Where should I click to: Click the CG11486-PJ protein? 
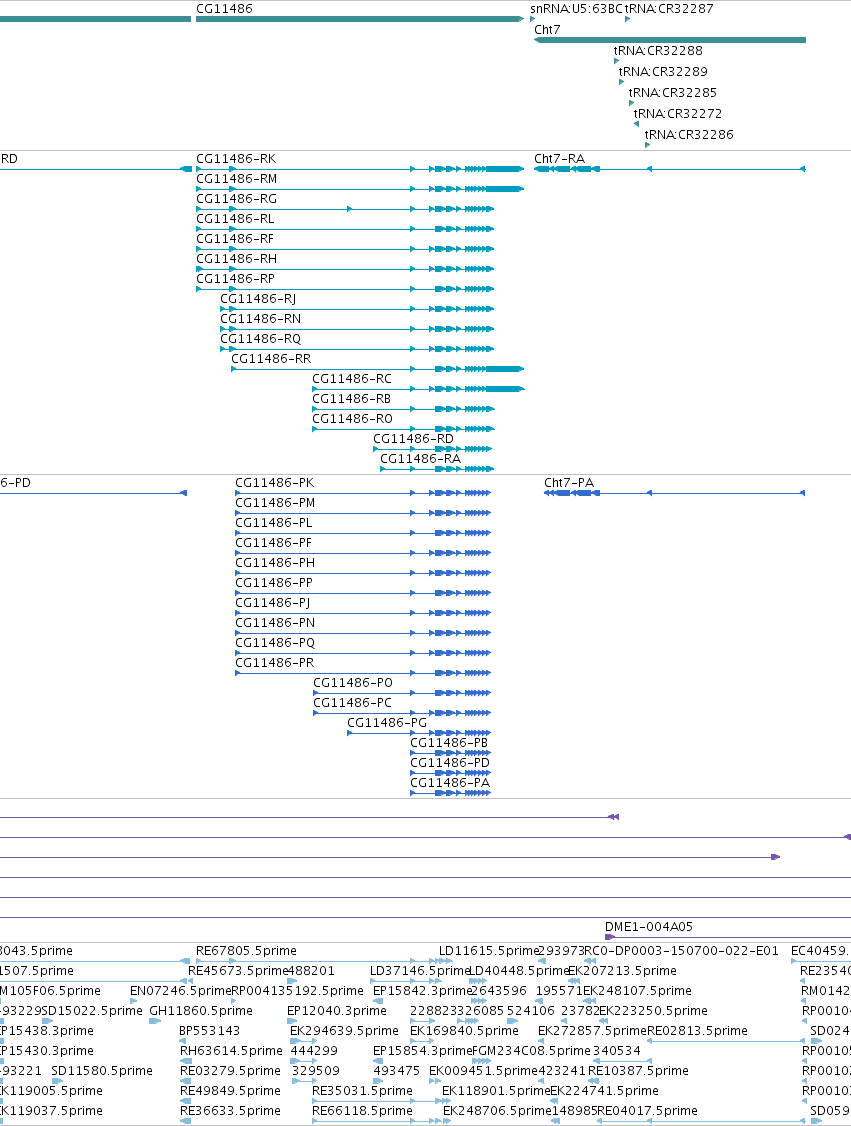pos(273,603)
